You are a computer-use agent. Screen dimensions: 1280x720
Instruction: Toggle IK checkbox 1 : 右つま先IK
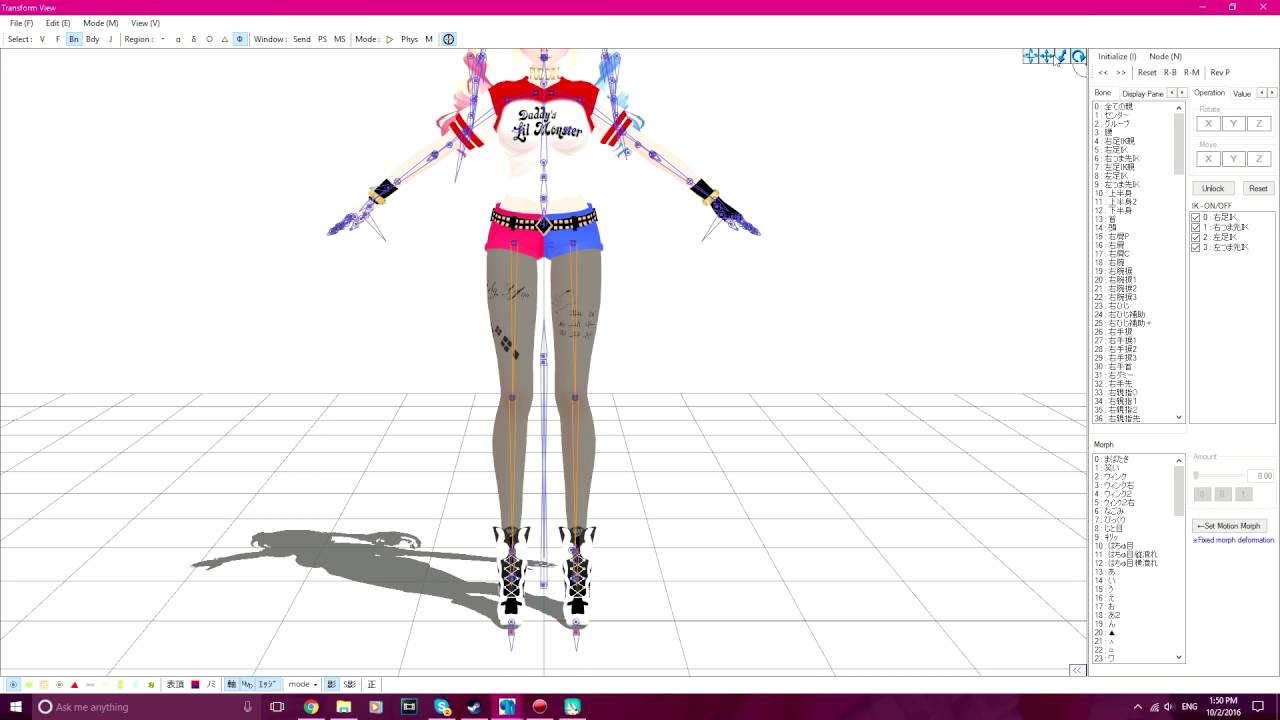tap(1196, 227)
